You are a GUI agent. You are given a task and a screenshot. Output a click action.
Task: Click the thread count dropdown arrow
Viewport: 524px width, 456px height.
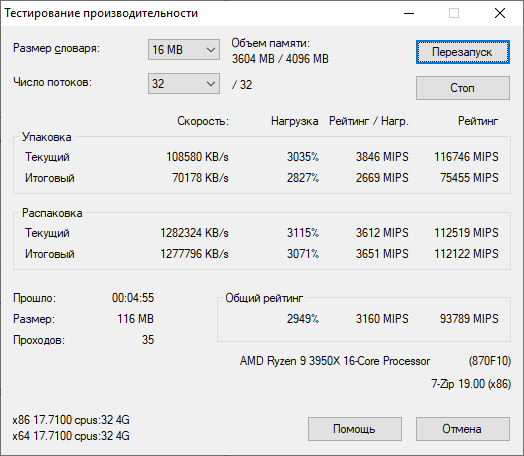(x=211, y=84)
